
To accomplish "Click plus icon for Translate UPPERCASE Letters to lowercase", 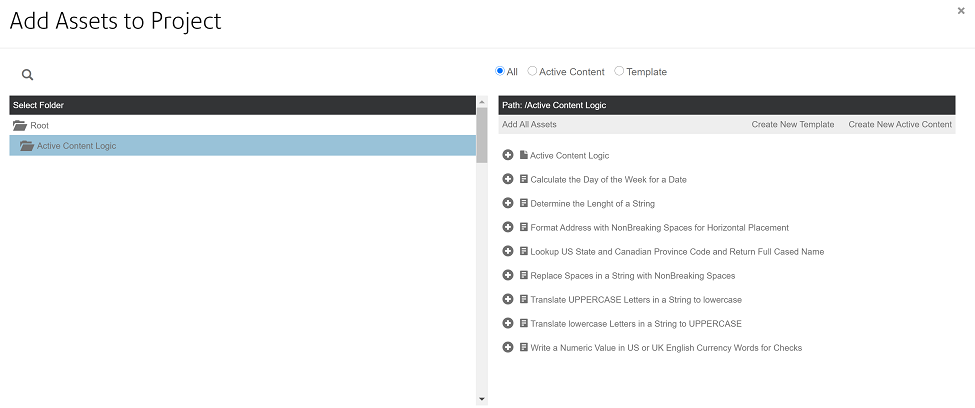I will 507,299.
